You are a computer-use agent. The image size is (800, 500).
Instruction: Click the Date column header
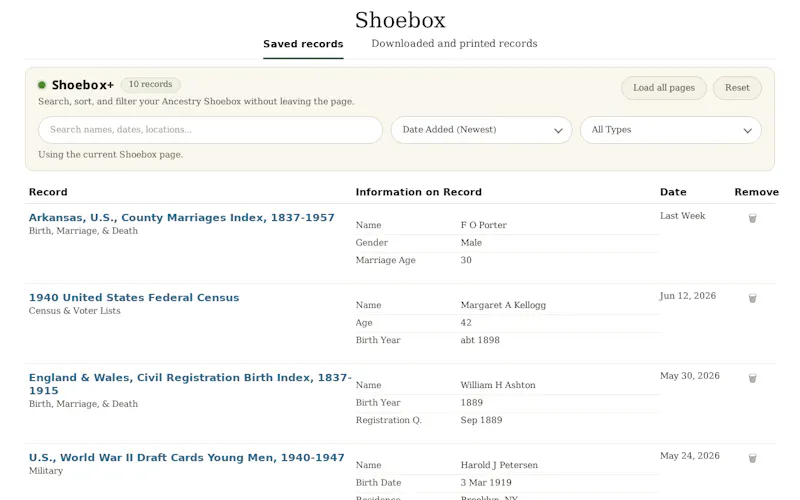pyautogui.click(x=673, y=192)
